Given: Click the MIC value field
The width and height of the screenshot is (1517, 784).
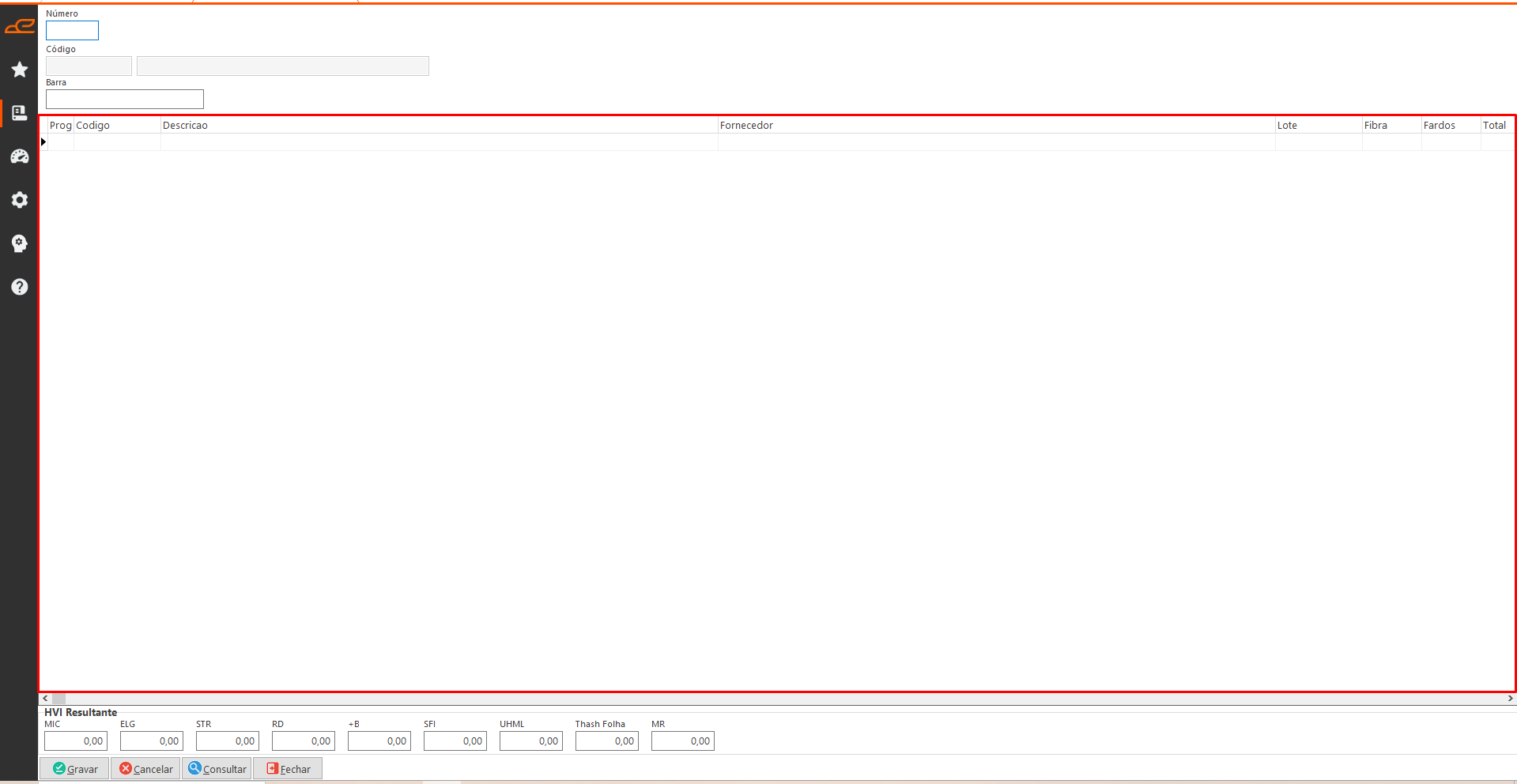Looking at the screenshot, I should coord(76,741).
